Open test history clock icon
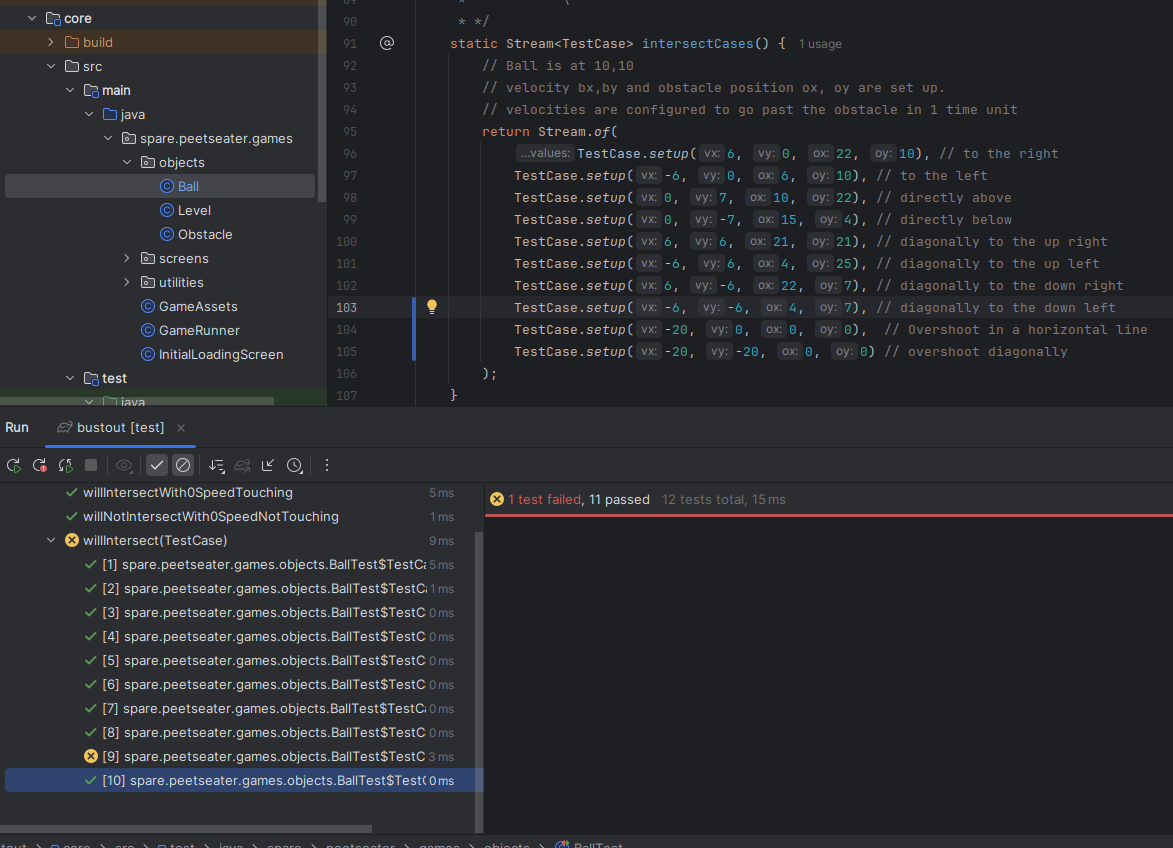The width and height of the screenshot is (1173, 848). click(x=294, y=465)
